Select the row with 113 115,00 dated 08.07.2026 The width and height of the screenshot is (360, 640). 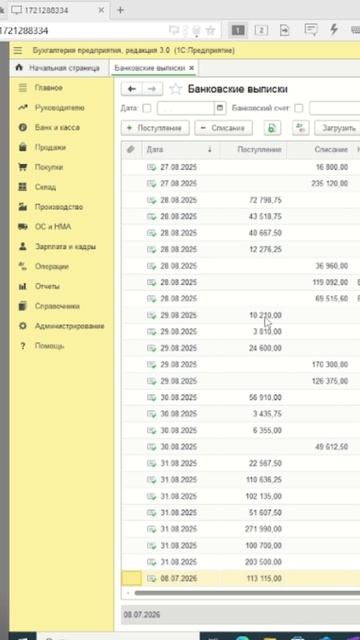click(241, 578)
